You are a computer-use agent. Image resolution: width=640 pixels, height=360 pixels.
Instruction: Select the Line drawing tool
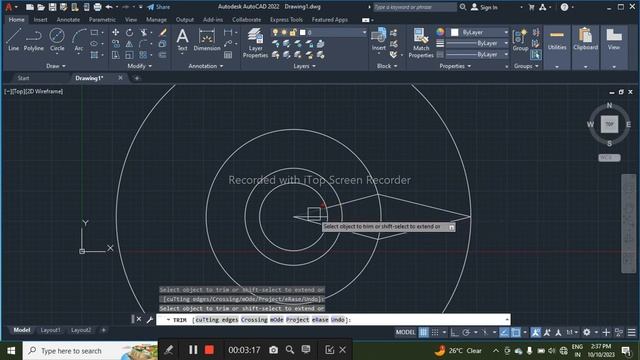click(13, 40)
